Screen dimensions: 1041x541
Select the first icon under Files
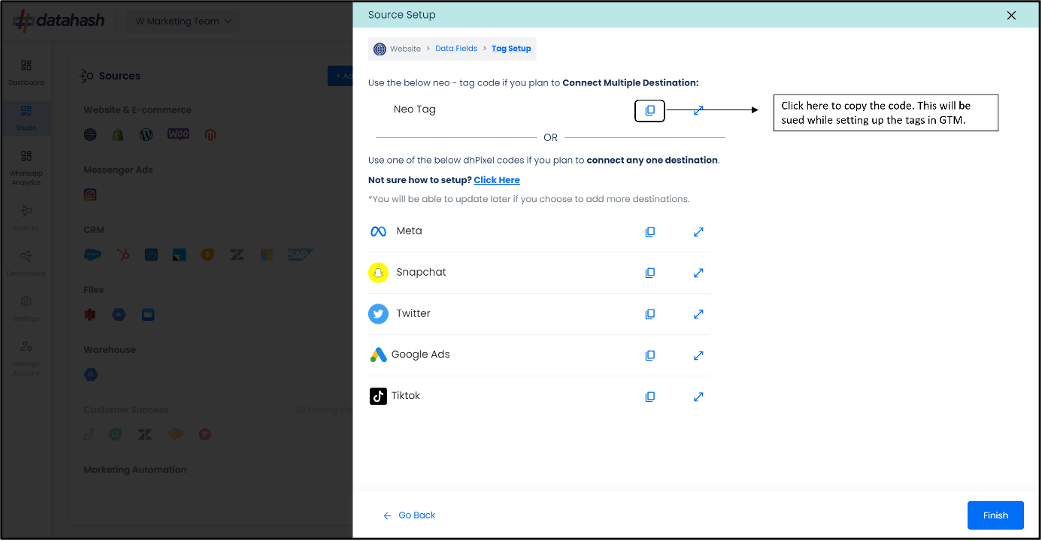click(90, 315)
